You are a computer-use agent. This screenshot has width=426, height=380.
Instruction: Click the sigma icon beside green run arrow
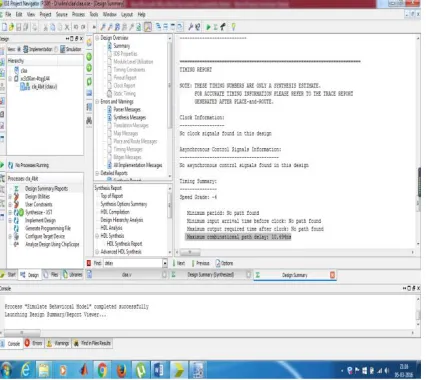click(215, 27)
